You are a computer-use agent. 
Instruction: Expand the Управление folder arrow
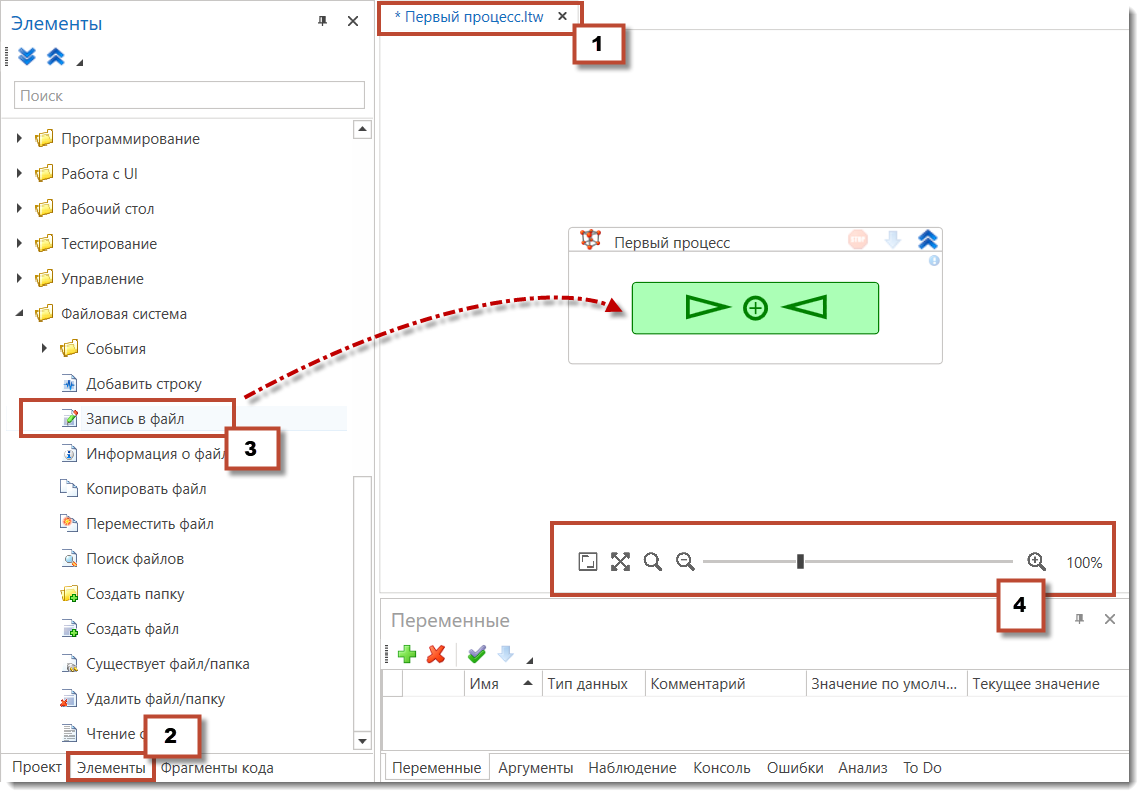pyautogui.click(x=19, y=278)
